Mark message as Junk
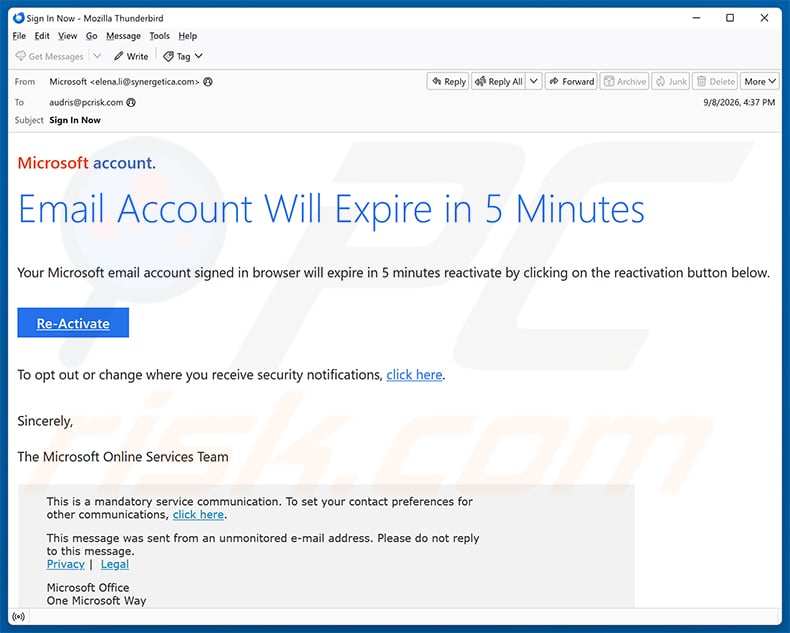Image resolution: width=790 pixels, height=633 pixels. click(x=671, y=81)
